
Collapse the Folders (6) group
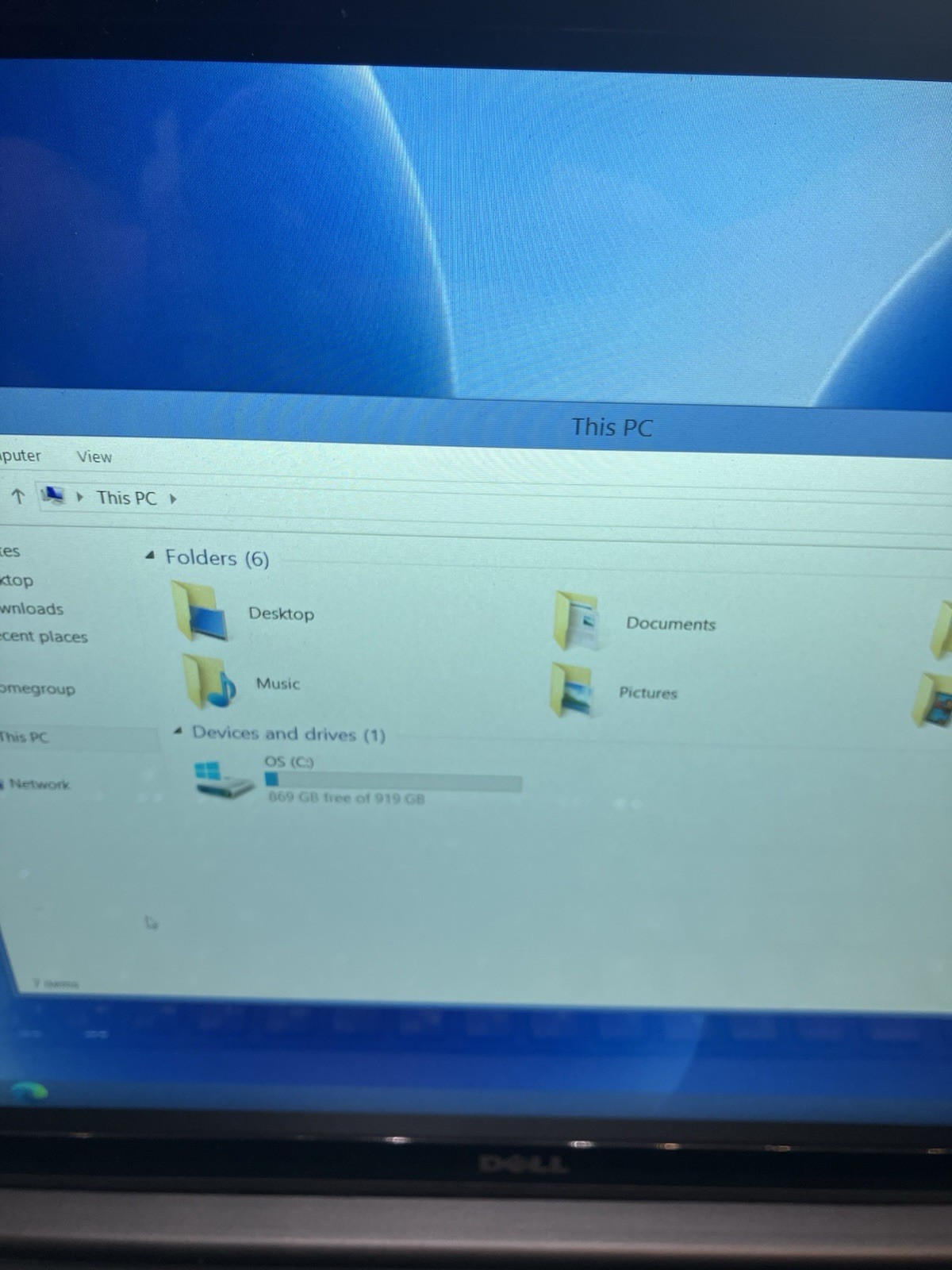(150, 556)
